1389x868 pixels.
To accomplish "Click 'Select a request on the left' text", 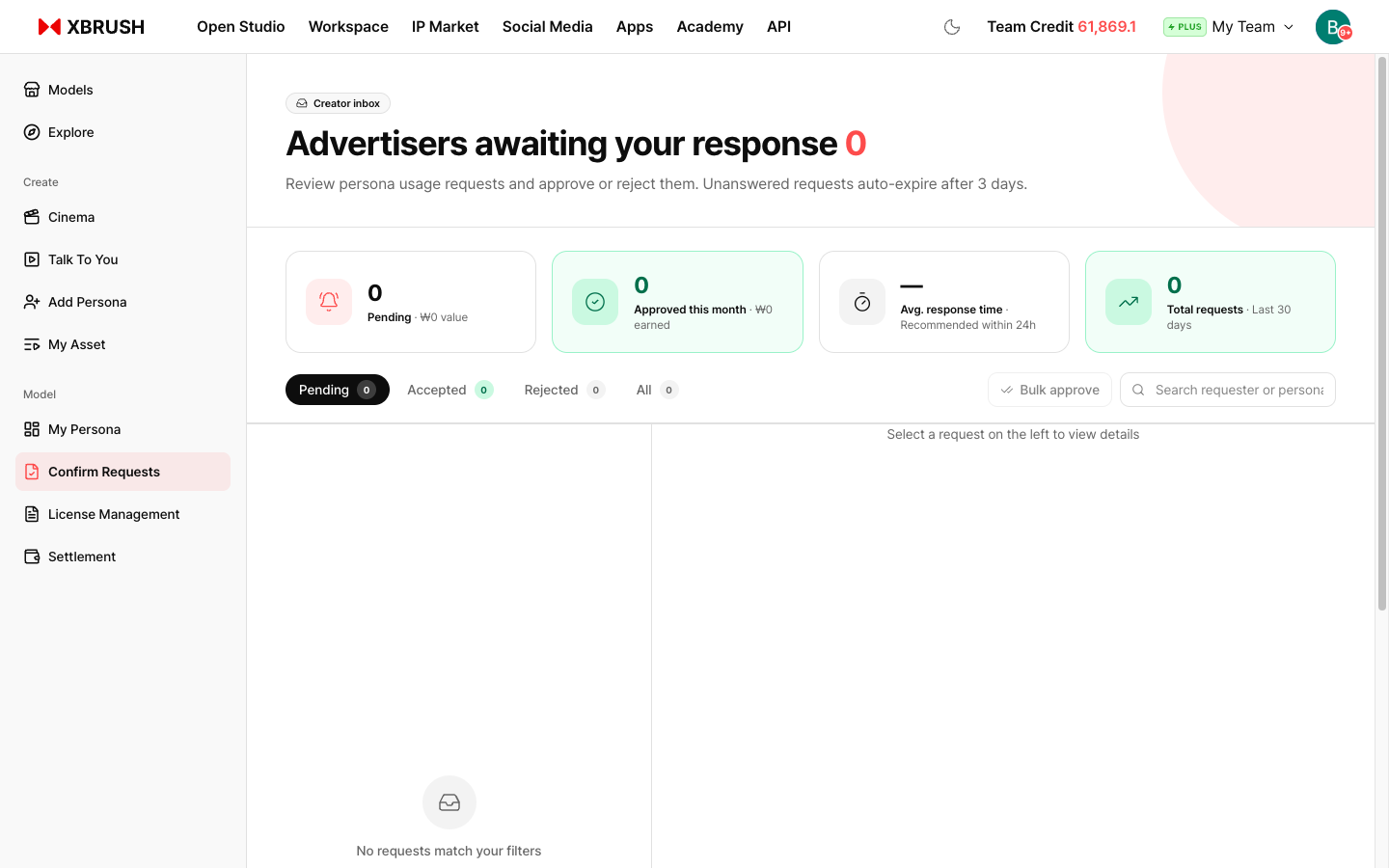I will (1013, 434).
